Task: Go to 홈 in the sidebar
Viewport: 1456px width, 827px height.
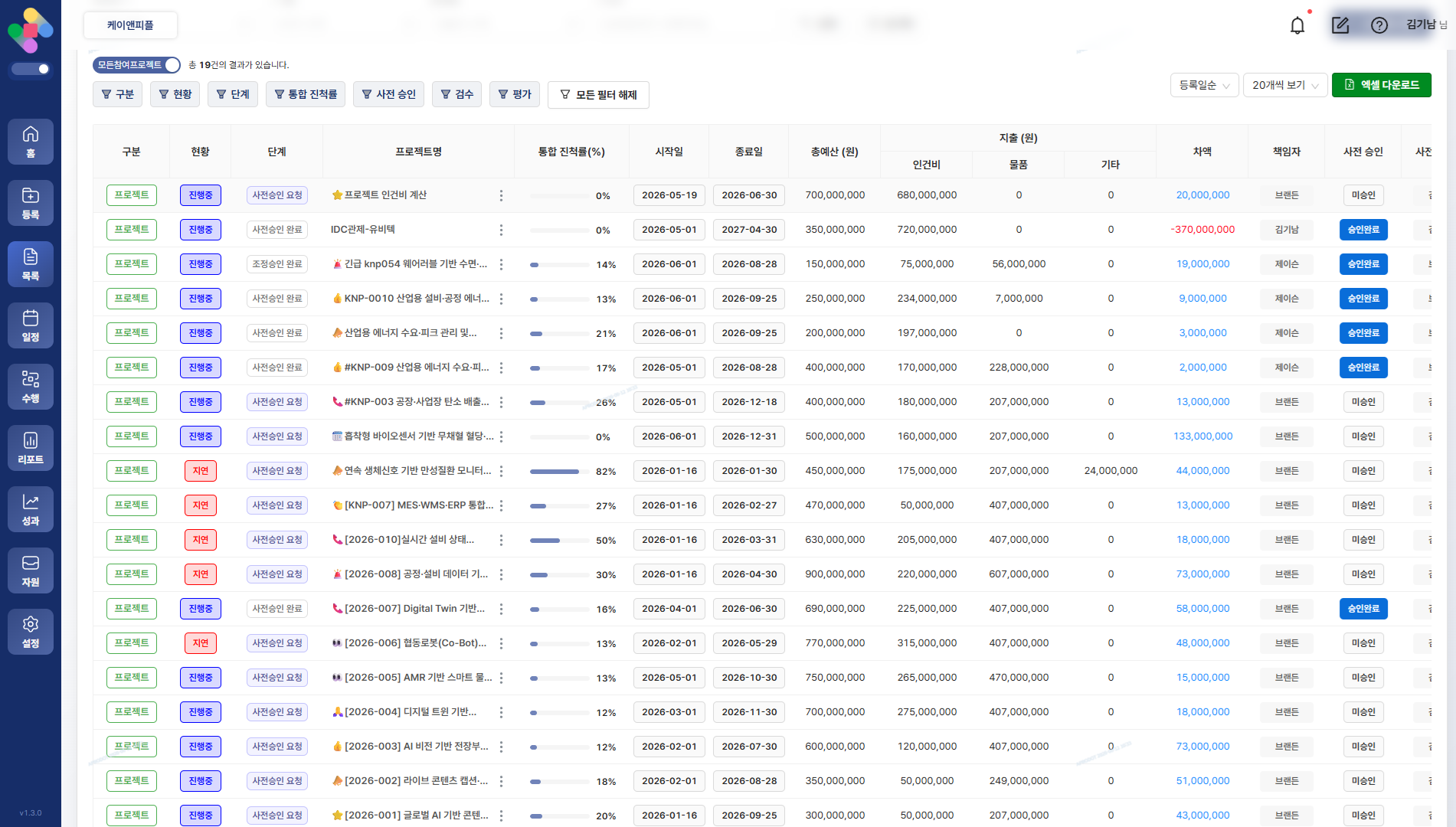Action: pyautogui.click(x=31, y=142)
